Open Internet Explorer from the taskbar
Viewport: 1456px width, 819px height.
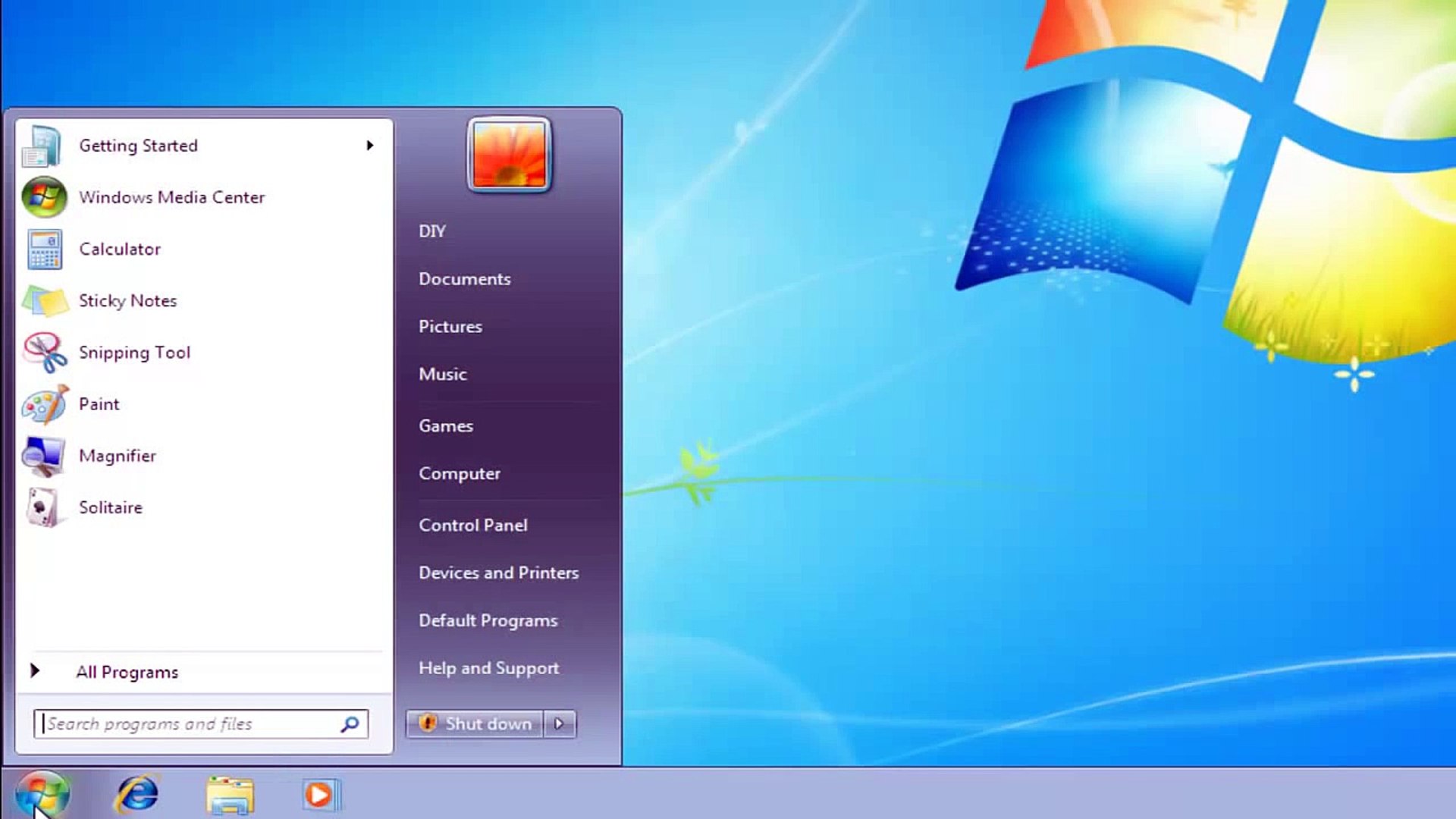pos(137,795)
